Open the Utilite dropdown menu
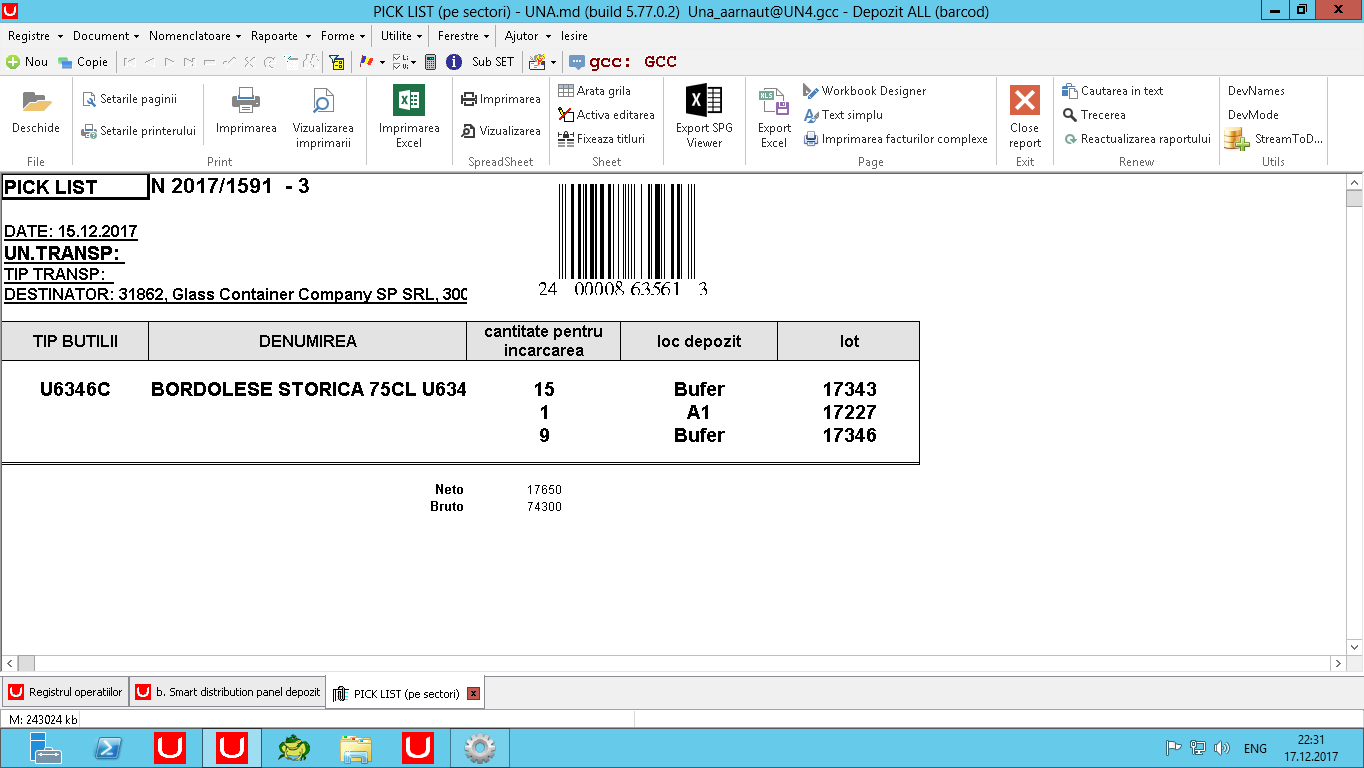The height and width of the screenshot is (768, 1364). (x=401, y=36)
